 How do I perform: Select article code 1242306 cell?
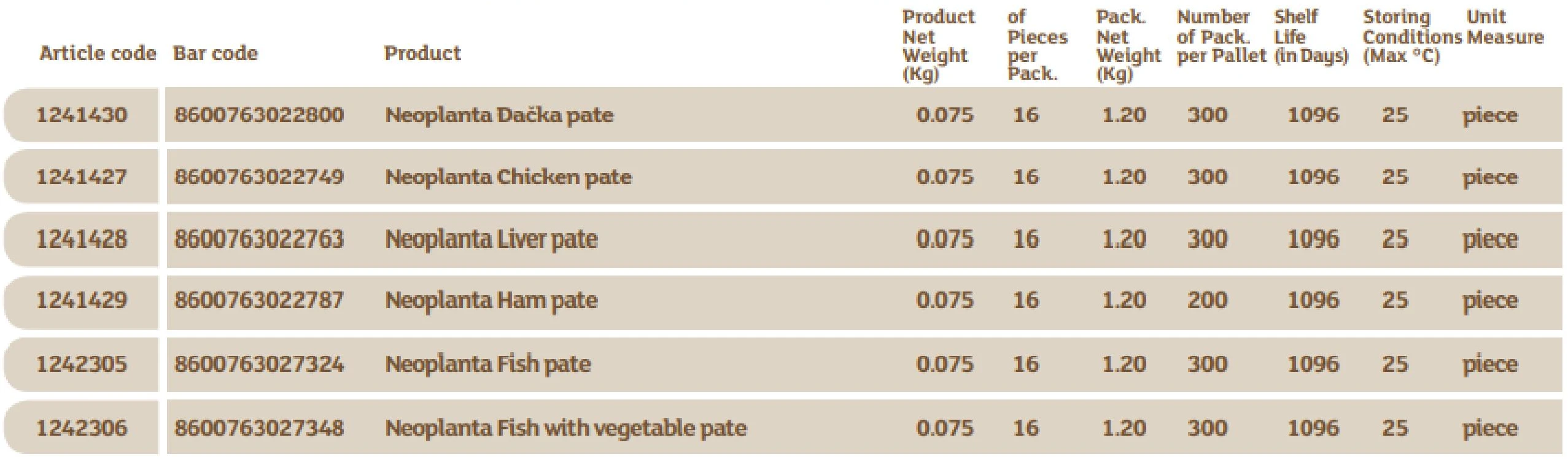click(x=81, y=428)
